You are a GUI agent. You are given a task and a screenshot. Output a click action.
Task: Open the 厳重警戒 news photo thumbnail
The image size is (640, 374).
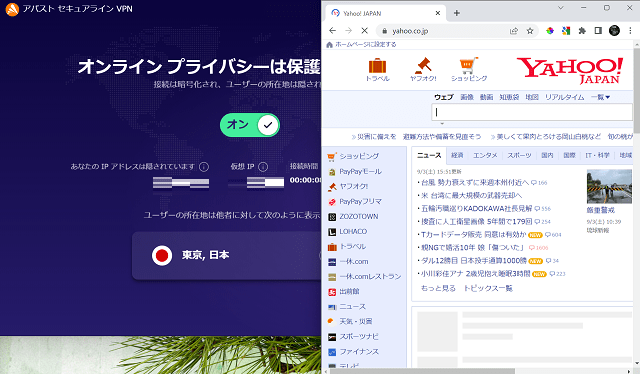tap(609, 187)
